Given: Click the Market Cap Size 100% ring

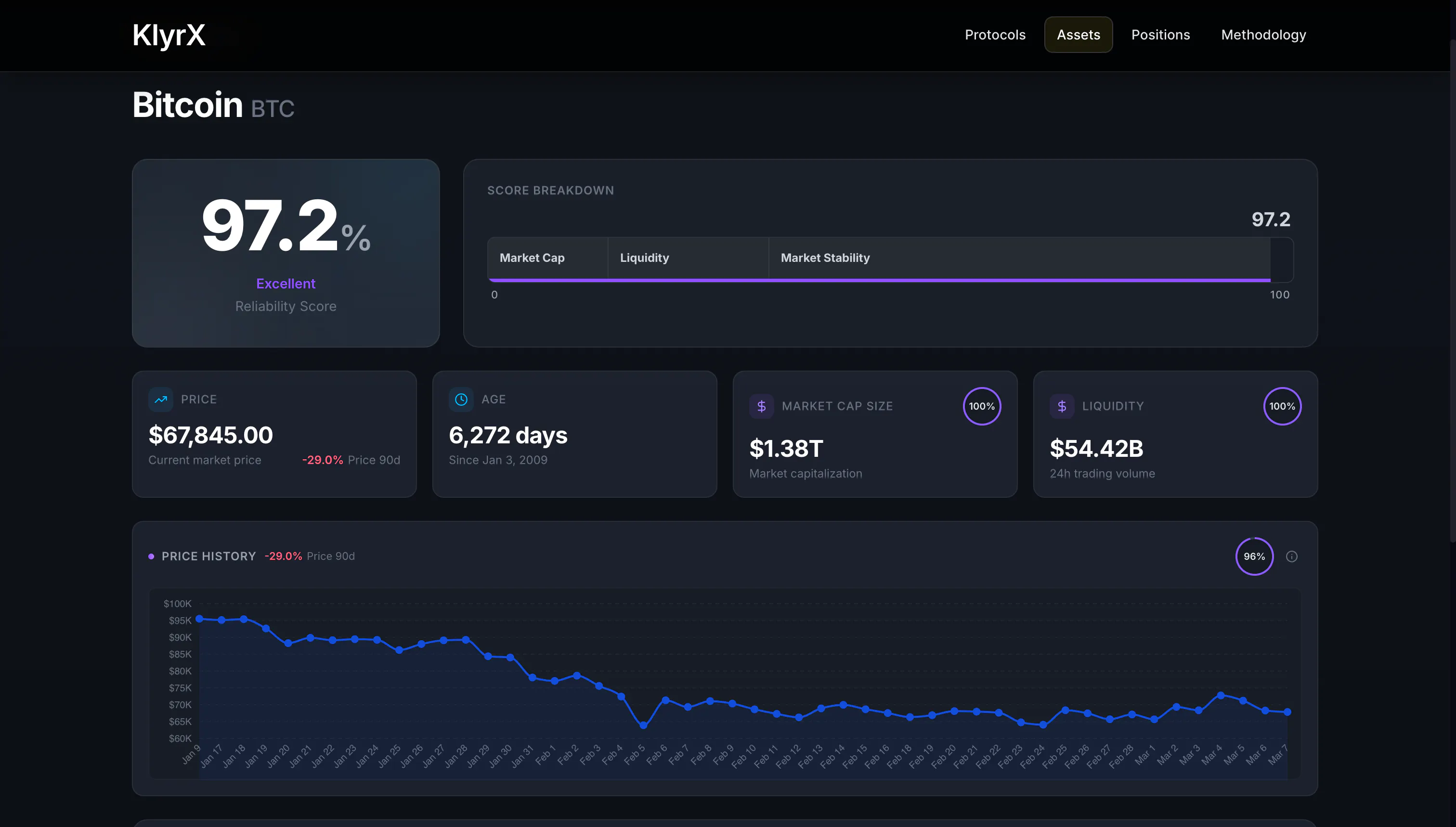Looking at the screenshot, I should coord(982,406).
